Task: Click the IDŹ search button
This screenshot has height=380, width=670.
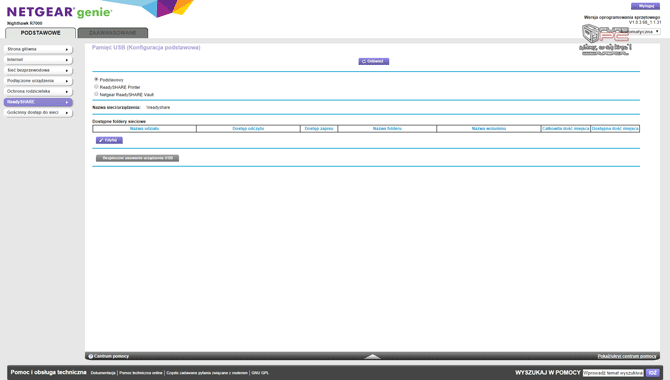Action: 652,373
